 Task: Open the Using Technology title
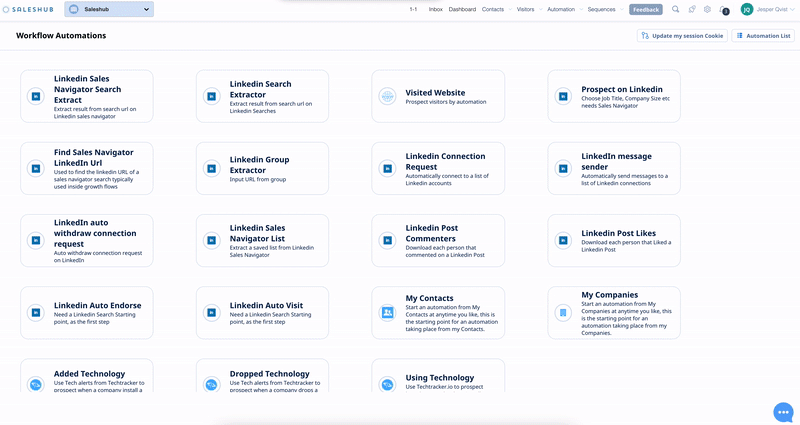pyautogui.click(x=440, y=378)
